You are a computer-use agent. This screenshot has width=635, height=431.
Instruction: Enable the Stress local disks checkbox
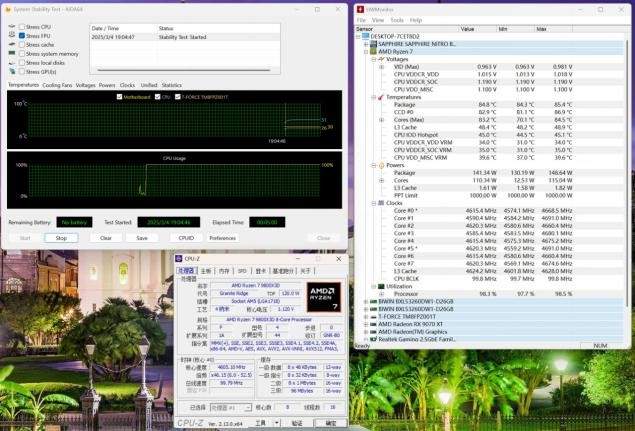[x=22, y=63]
